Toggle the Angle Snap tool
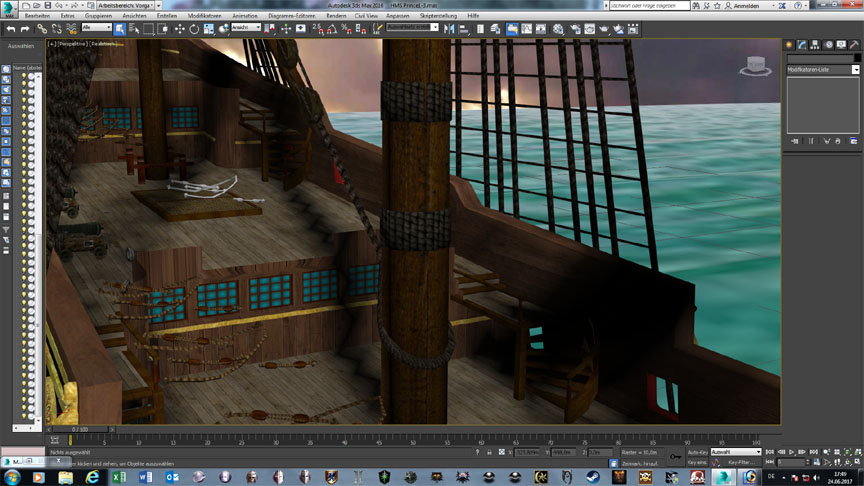 332,29
